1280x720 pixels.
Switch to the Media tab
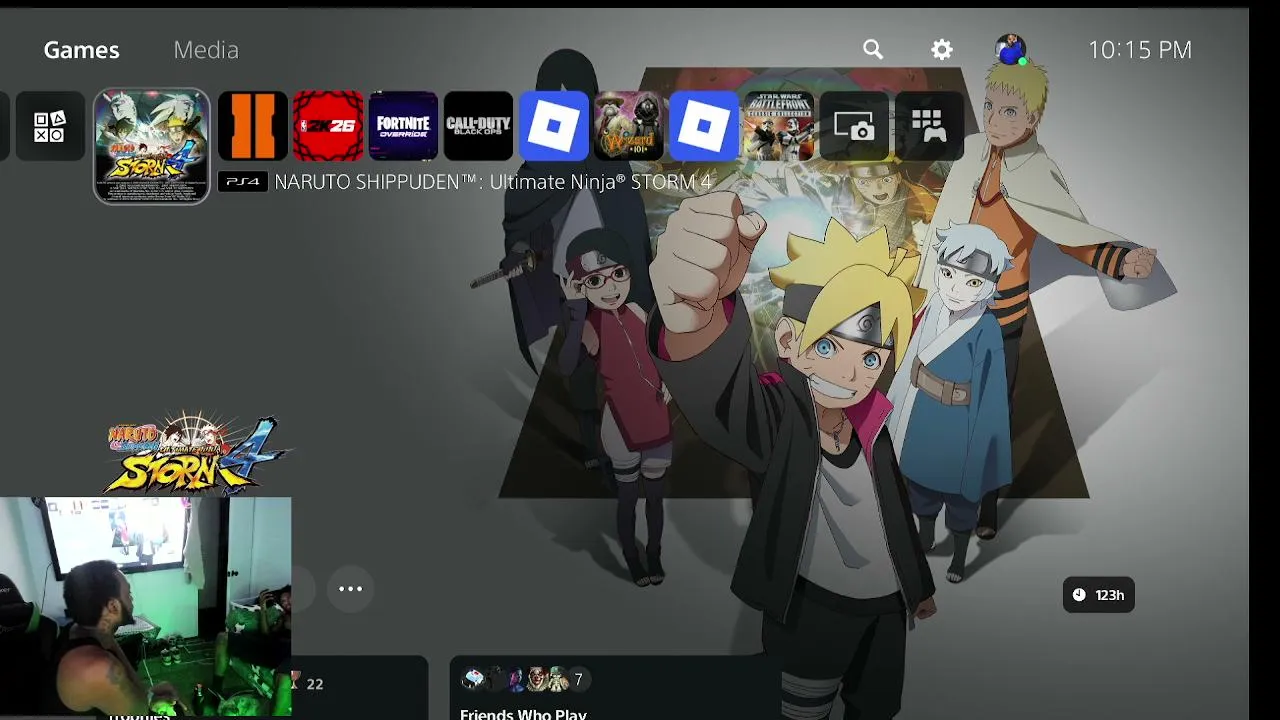click(206, 50)
